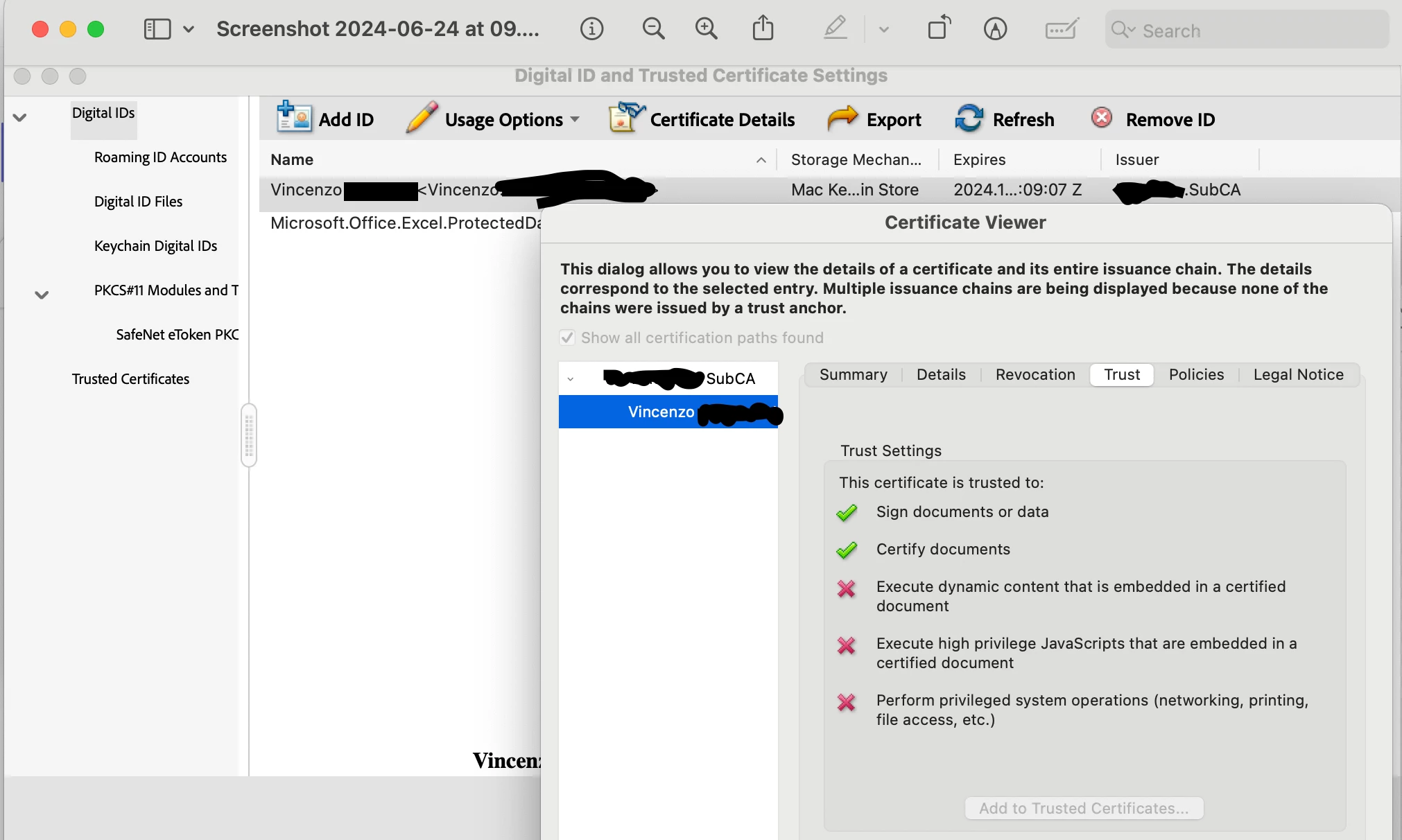Zoom out using the Preview magnifier
1402x840 pixels.
coord(653,29)
